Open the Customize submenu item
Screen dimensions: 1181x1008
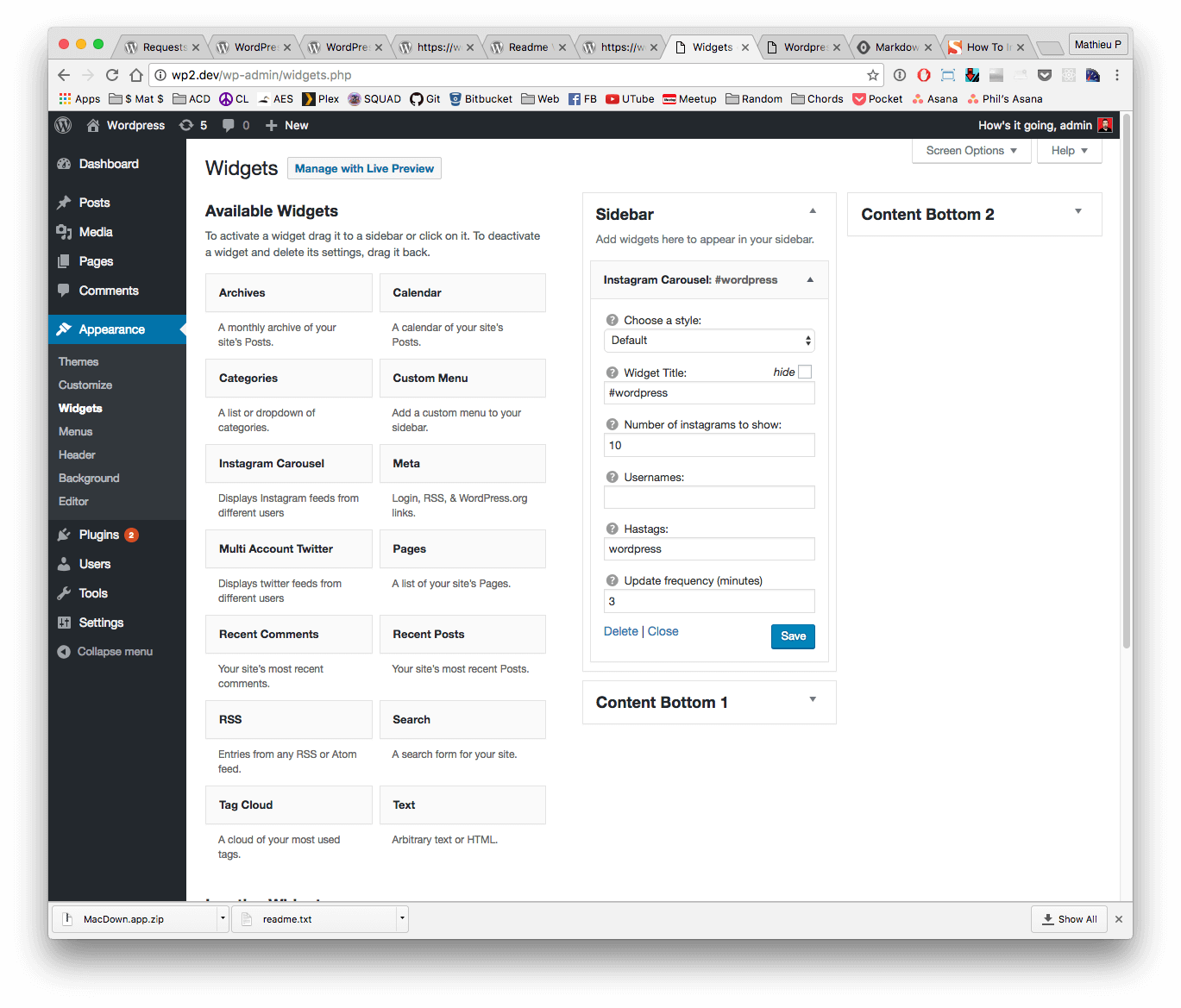point(85,385)
